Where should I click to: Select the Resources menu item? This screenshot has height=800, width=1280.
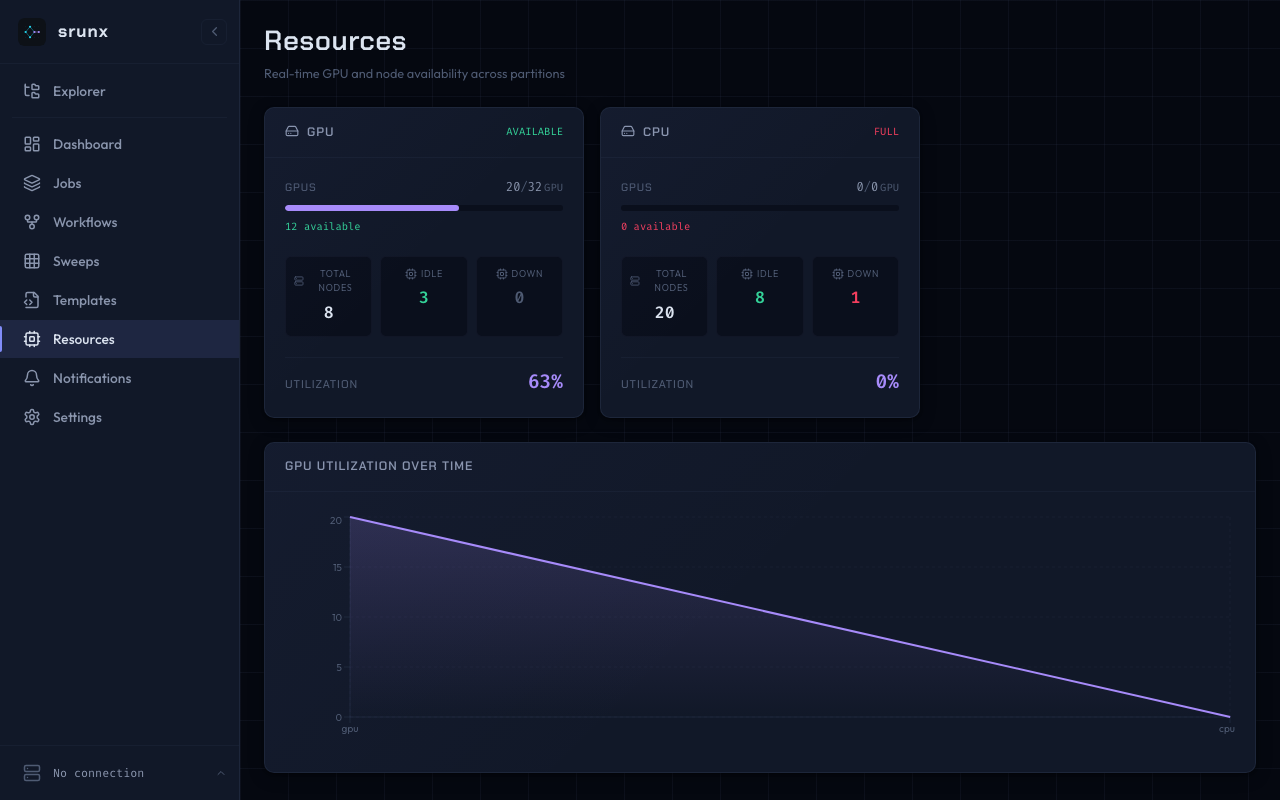tap(84, 339)
